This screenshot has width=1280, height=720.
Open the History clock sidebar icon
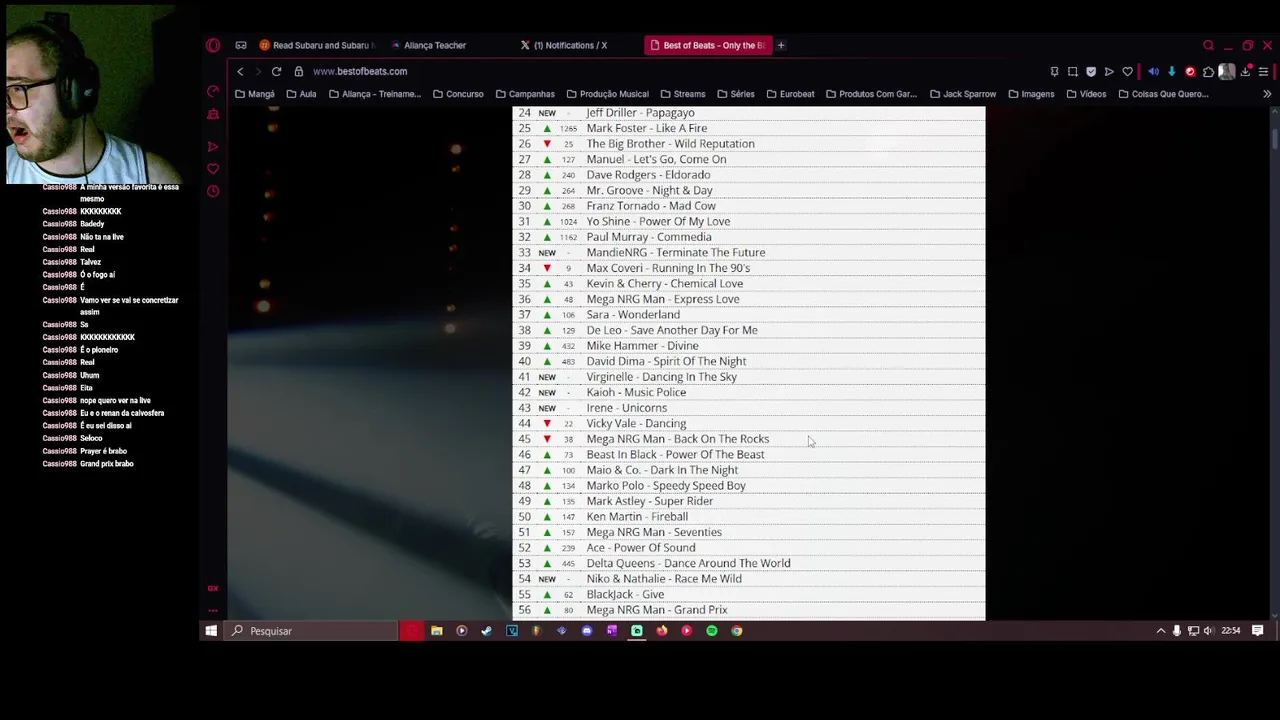213,191
